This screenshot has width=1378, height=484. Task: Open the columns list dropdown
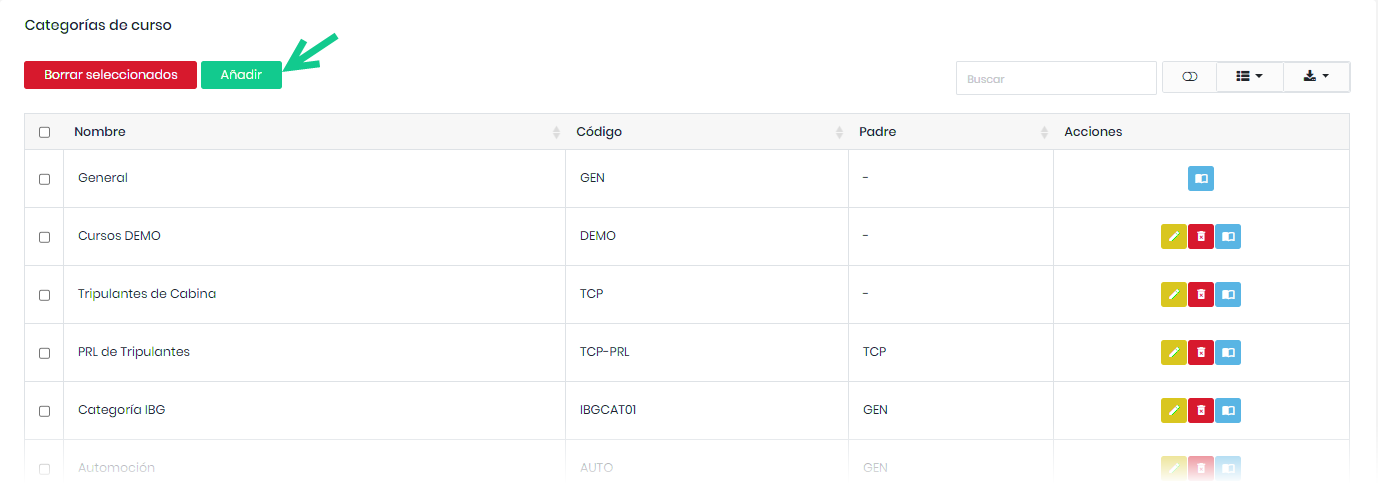[x=1249, y=77]
